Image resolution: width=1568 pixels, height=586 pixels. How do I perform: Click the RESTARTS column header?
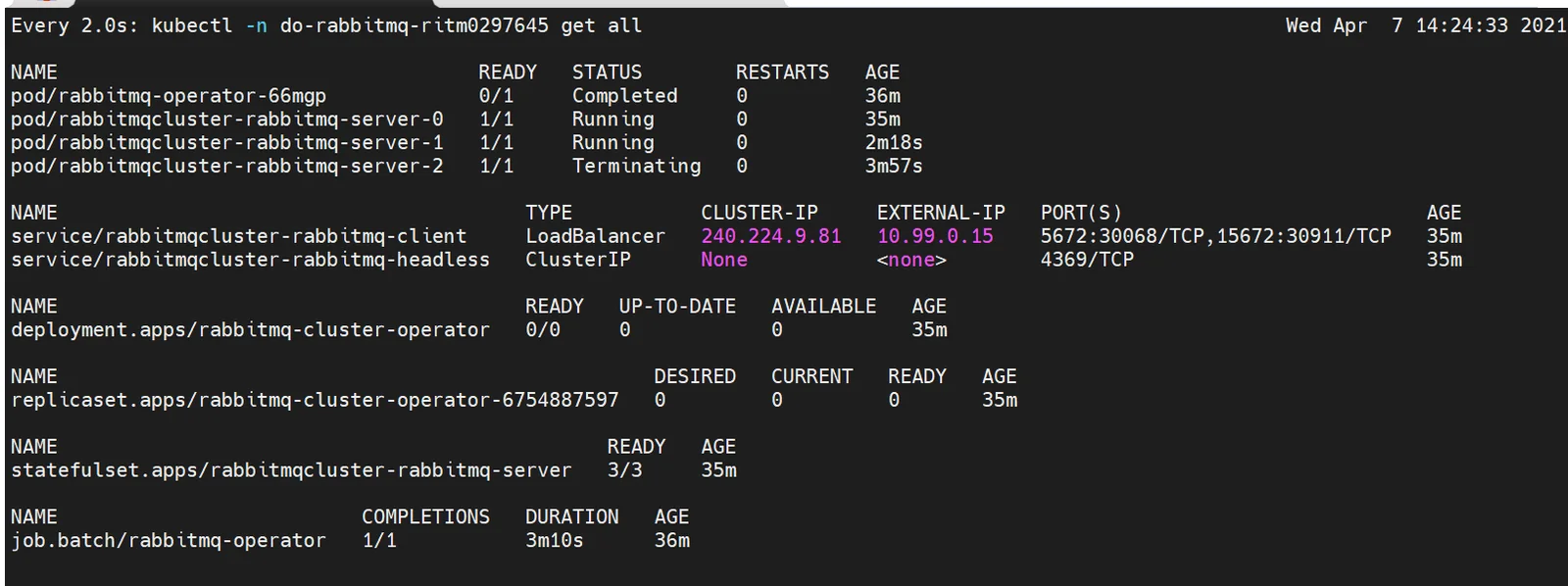click(782, 73)
